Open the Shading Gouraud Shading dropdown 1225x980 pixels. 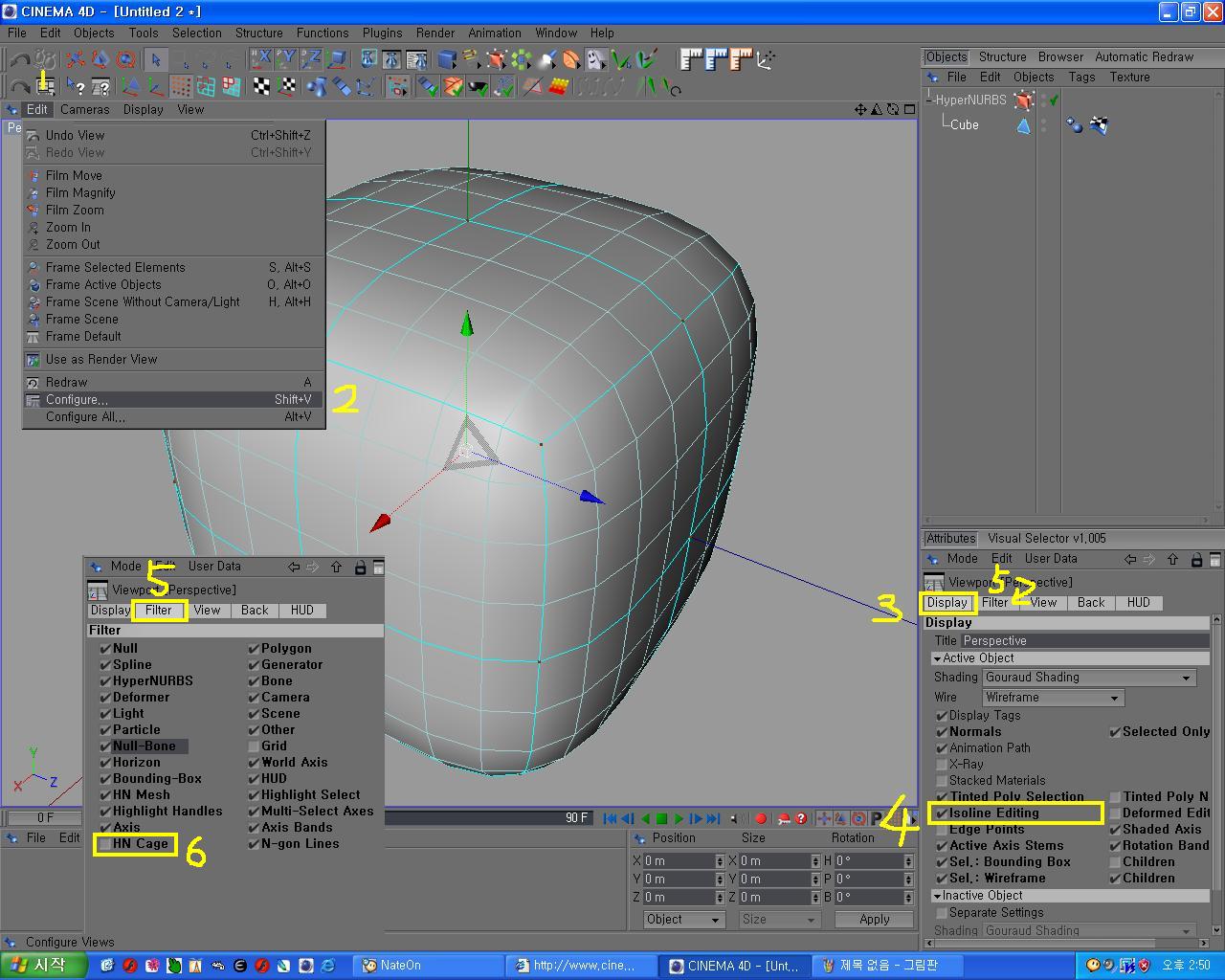1089,678
